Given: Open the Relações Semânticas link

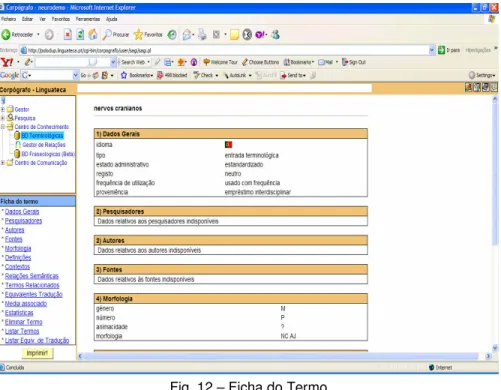Looking at the screenshot, I should point(32,276).
